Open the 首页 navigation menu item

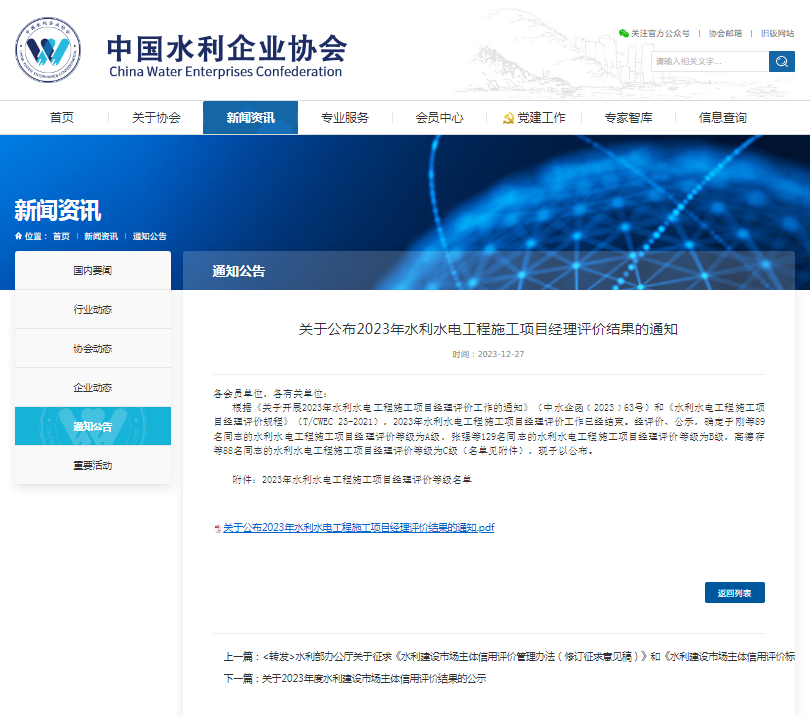[62, 117]
